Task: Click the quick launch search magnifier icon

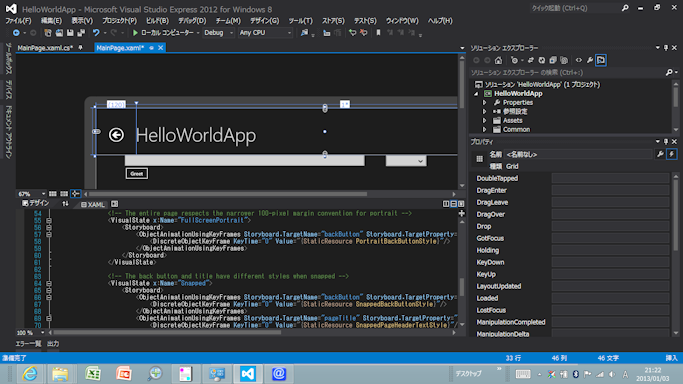Action: coord(625,8)
